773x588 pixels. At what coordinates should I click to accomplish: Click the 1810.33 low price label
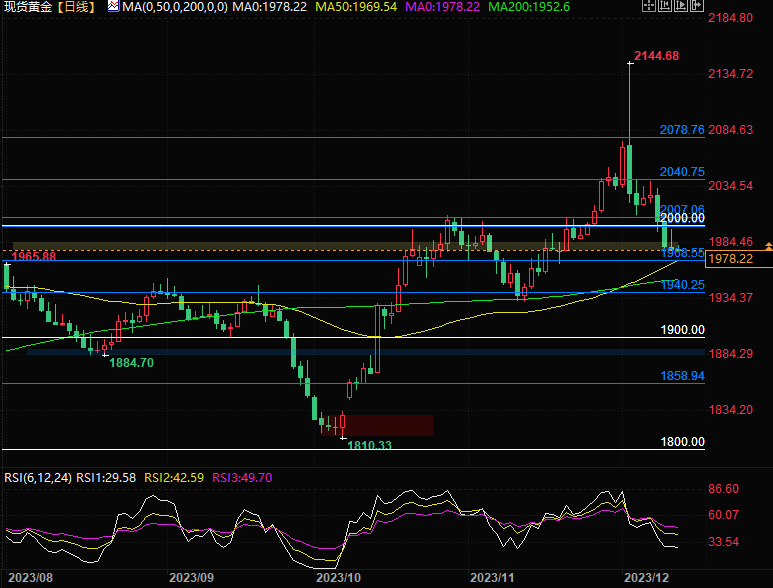point(369,445)
